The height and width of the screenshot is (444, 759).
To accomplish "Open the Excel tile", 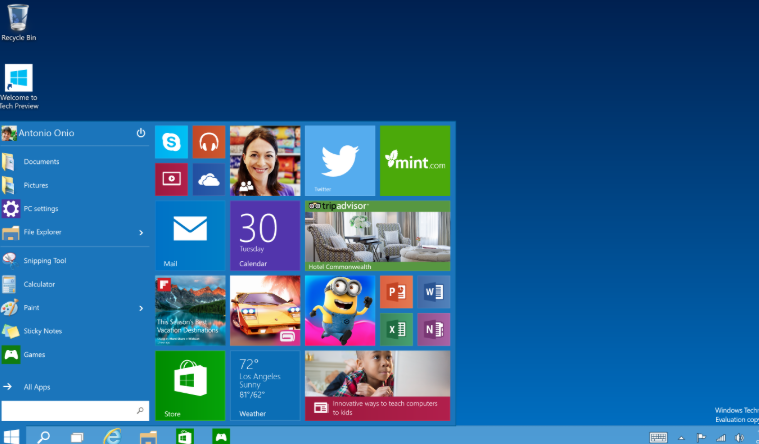I will coord(396,329).
